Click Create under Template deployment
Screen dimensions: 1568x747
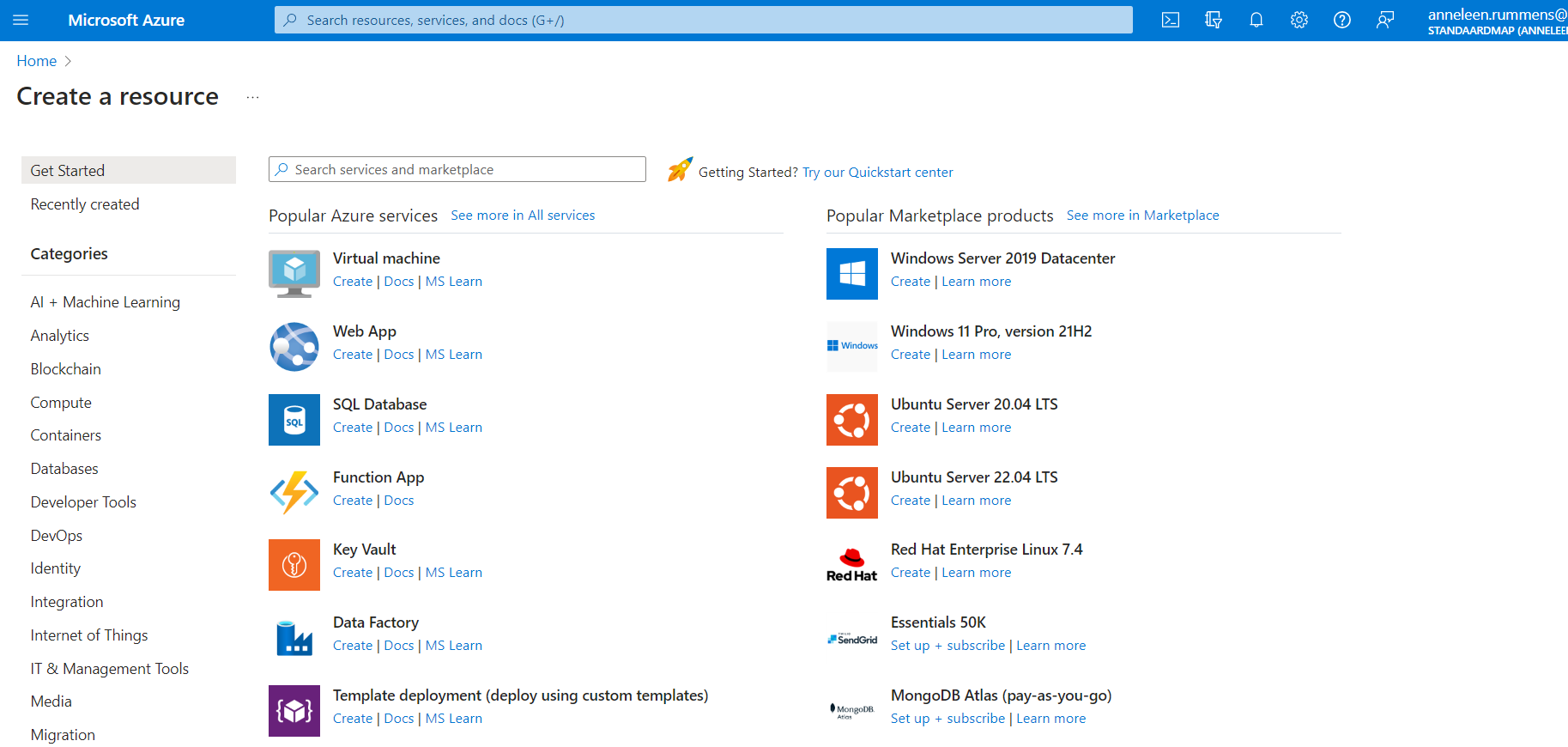(353, 719)
